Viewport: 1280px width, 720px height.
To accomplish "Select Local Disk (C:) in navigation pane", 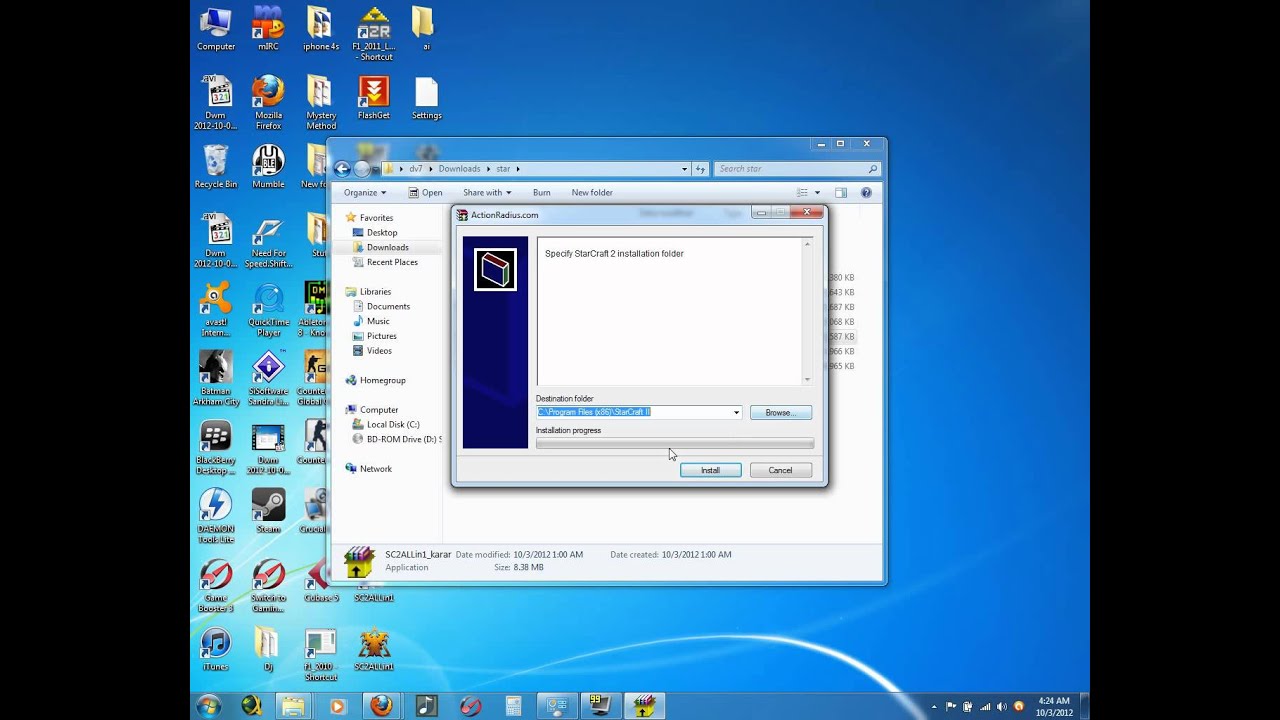I will (393, 424).
